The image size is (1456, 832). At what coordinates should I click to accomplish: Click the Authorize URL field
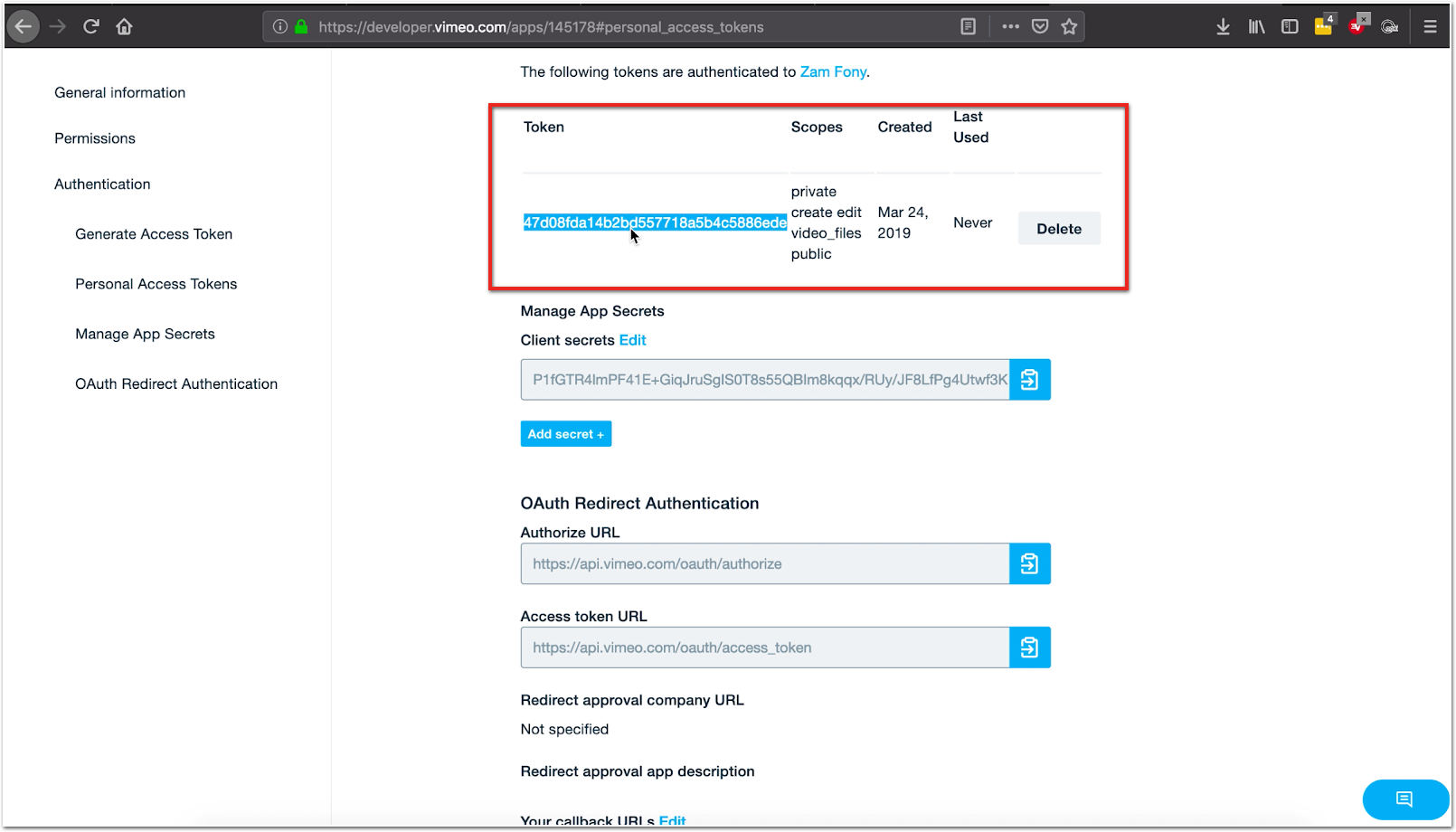[765, 564]
